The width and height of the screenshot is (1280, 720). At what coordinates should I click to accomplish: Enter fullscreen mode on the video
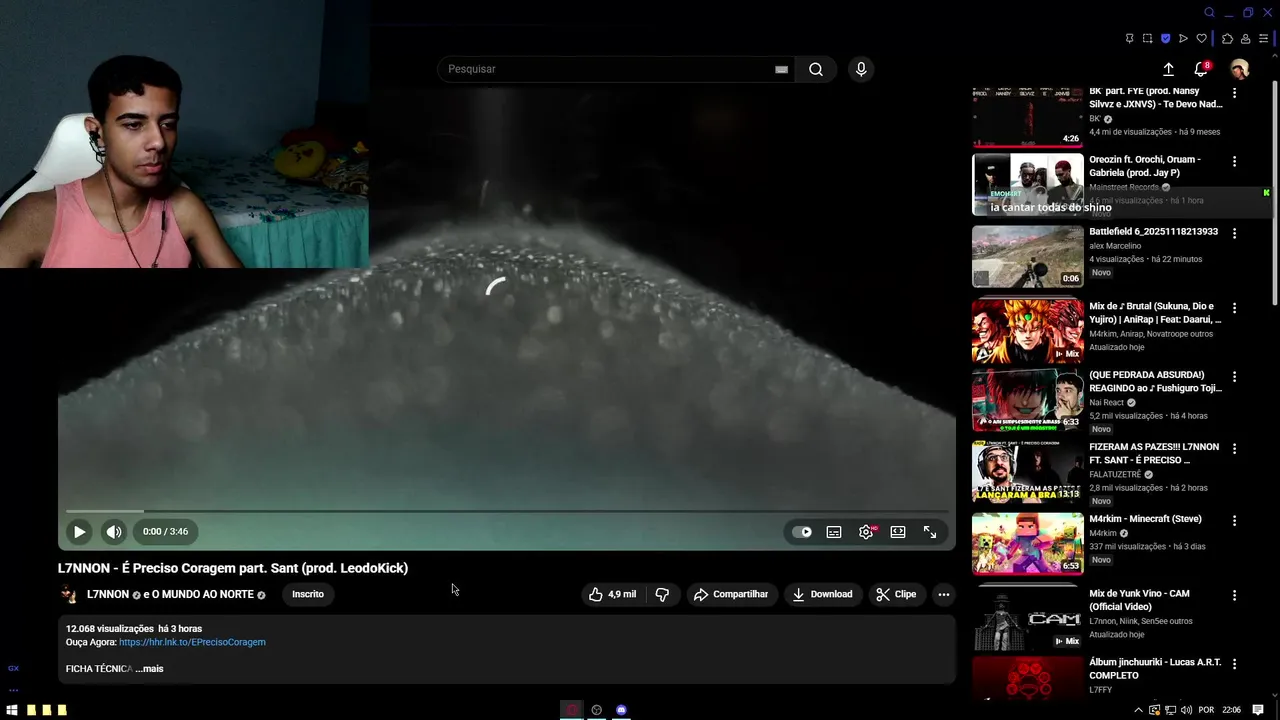click(x=930, y=532)
